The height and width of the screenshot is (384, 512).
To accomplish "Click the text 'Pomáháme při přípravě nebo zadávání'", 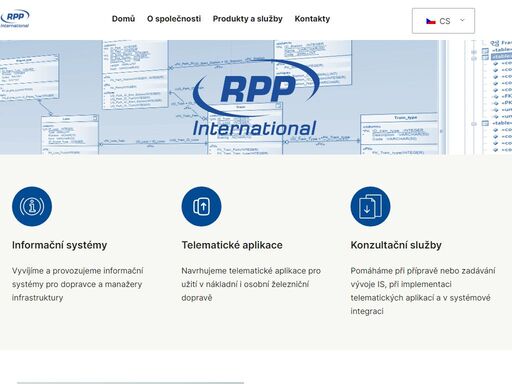I will point(423,271).
